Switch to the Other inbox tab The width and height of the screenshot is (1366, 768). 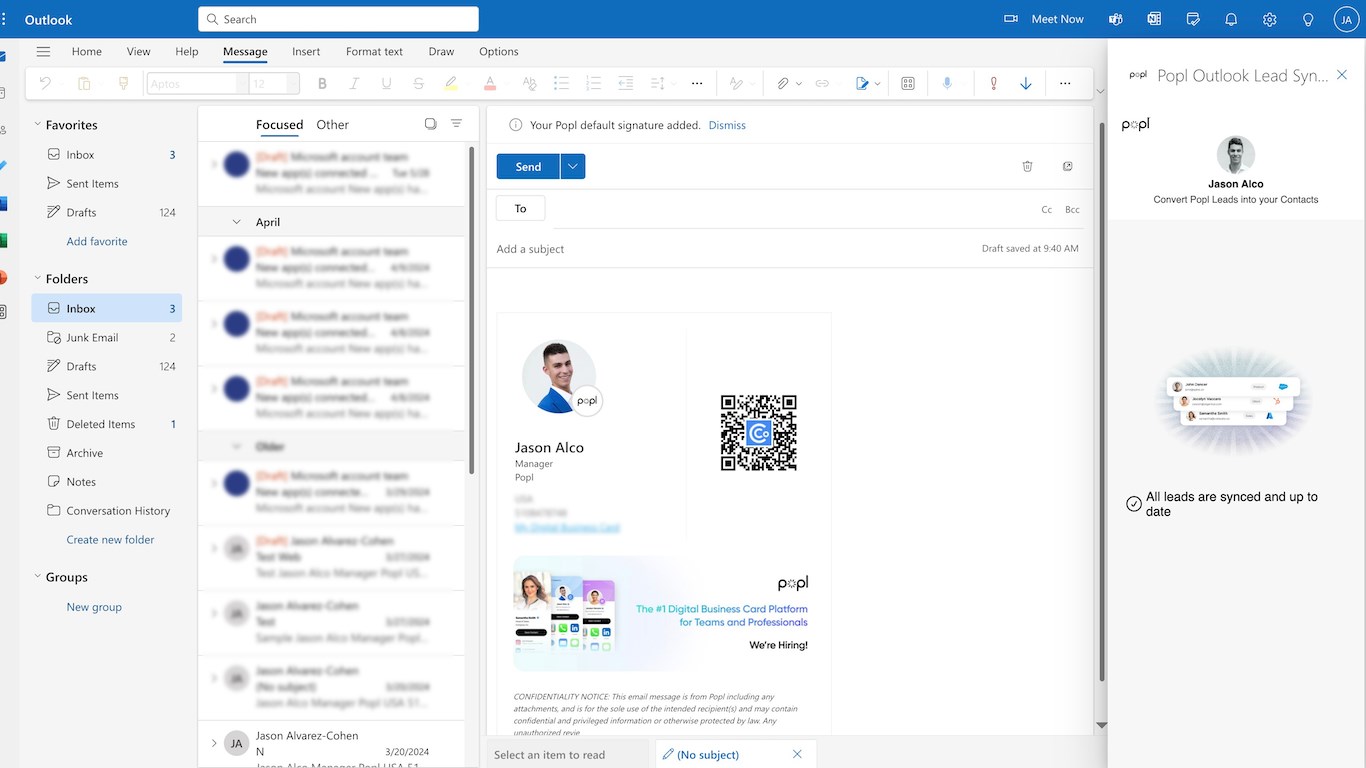pos(333,125)
